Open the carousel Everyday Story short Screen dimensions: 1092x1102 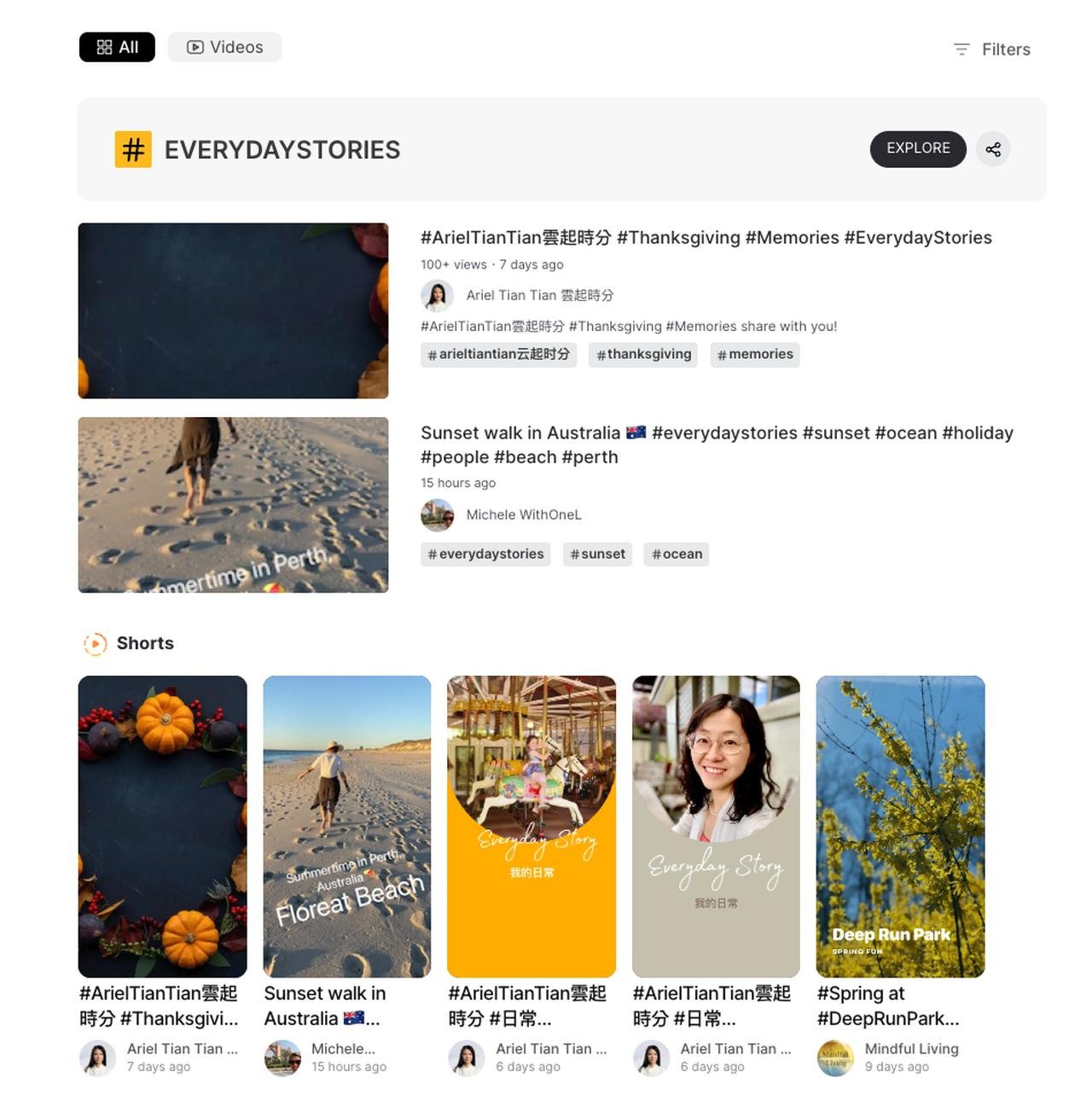coord(531,826)
